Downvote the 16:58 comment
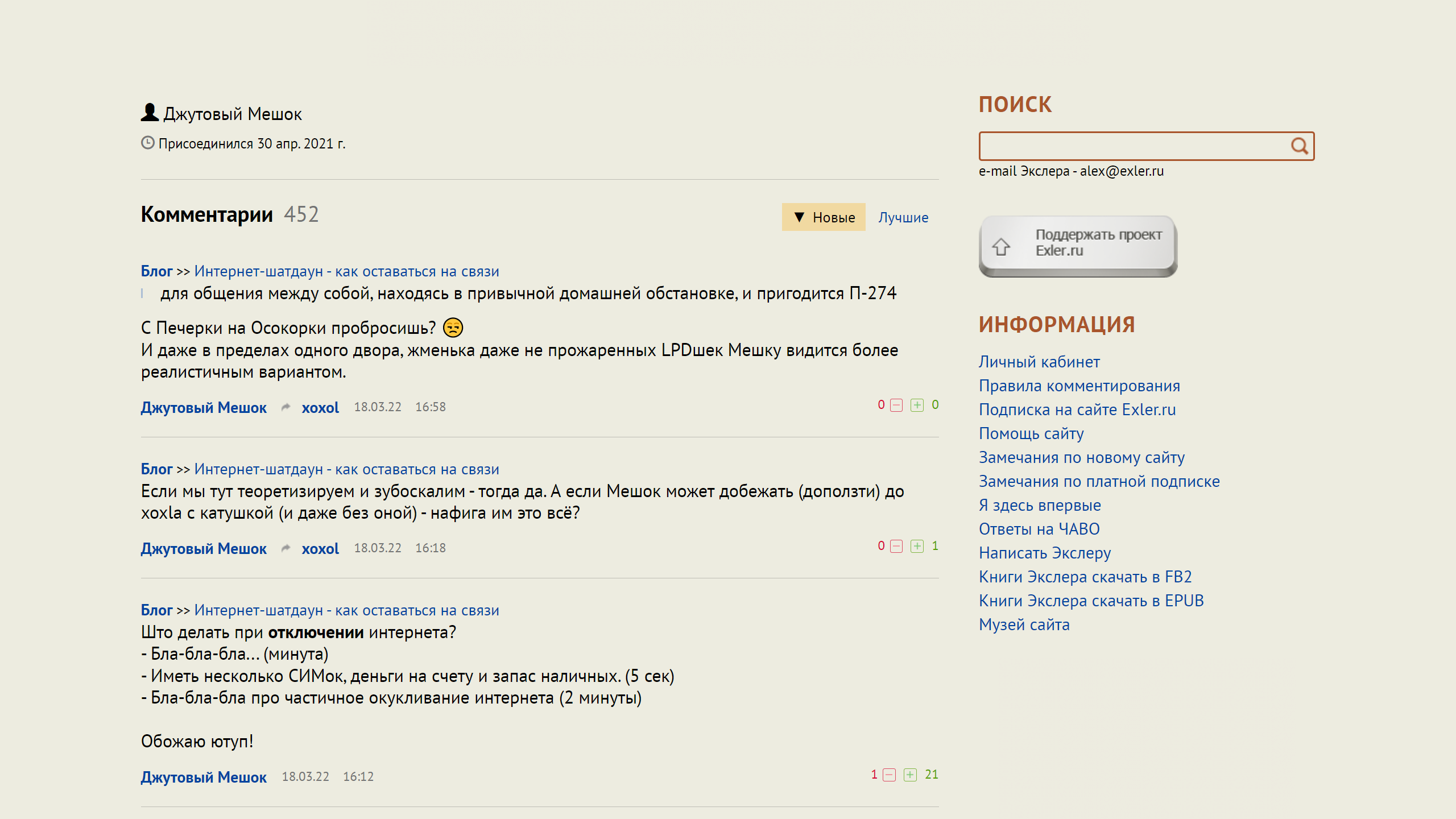The image size is (1456, 819). pyautogui.click(x=896, y=406)
